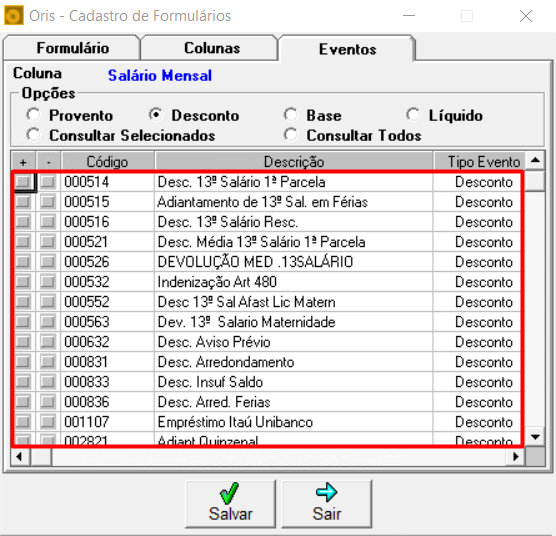Click the plus column header
556x536 pixels.
[23, 162]
